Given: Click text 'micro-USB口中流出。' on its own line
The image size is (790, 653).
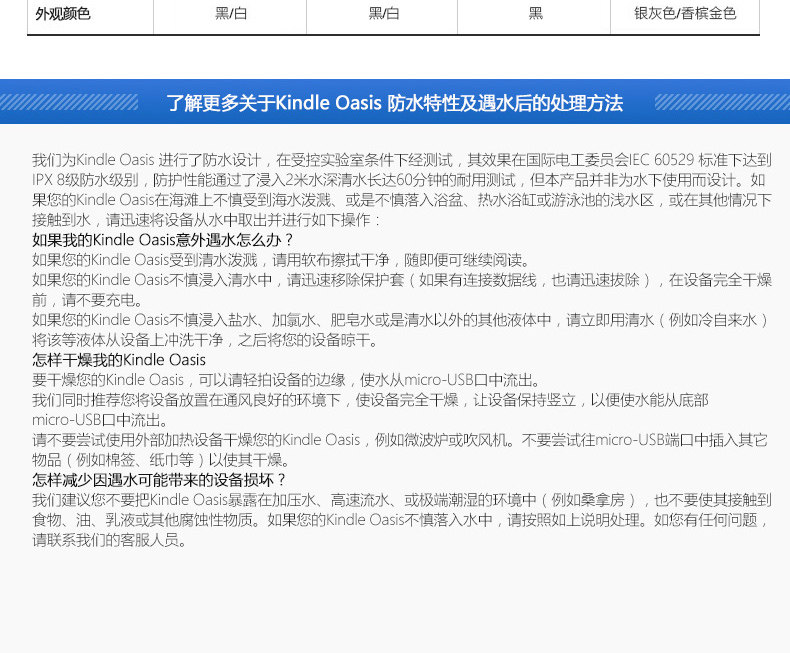Looking at the screenshot, I should (x=100, y=420).
